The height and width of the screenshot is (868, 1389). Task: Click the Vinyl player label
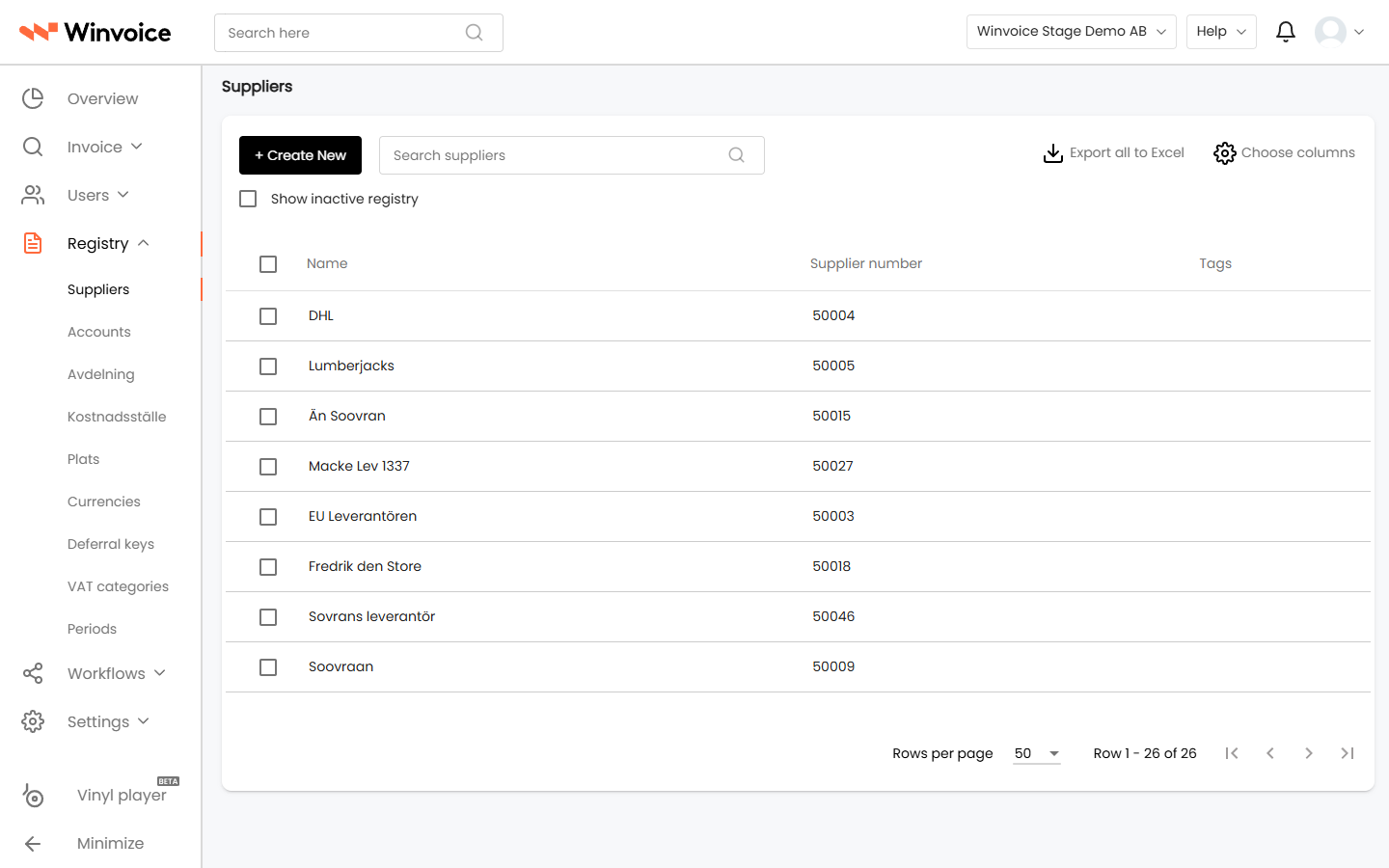(x=122, y=795)
